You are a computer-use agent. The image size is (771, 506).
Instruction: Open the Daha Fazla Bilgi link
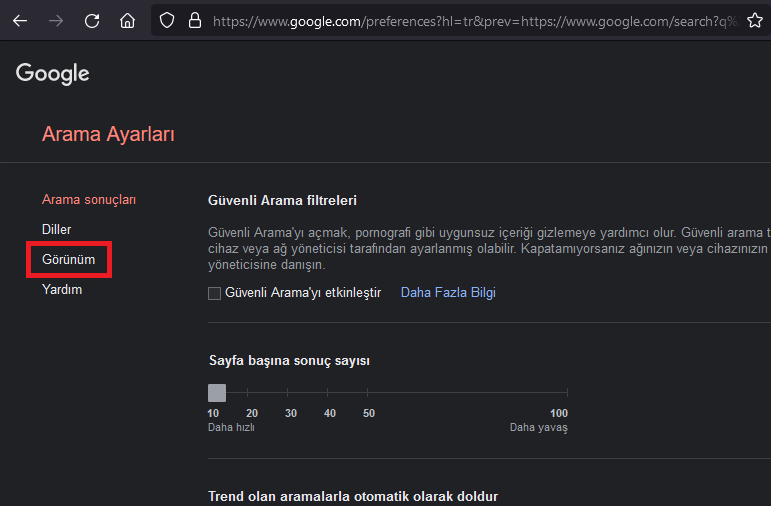coord(448,293)
